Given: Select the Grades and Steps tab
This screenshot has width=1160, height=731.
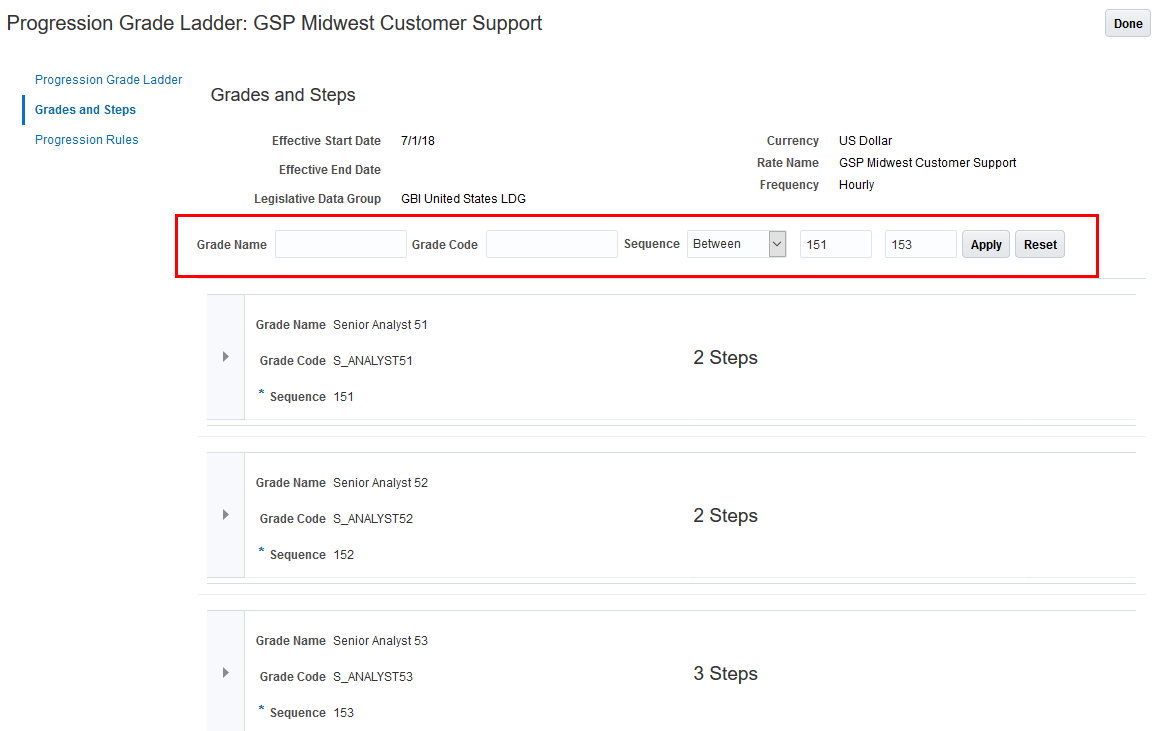Looking at the screenshot, I should (x=85, y=110).
